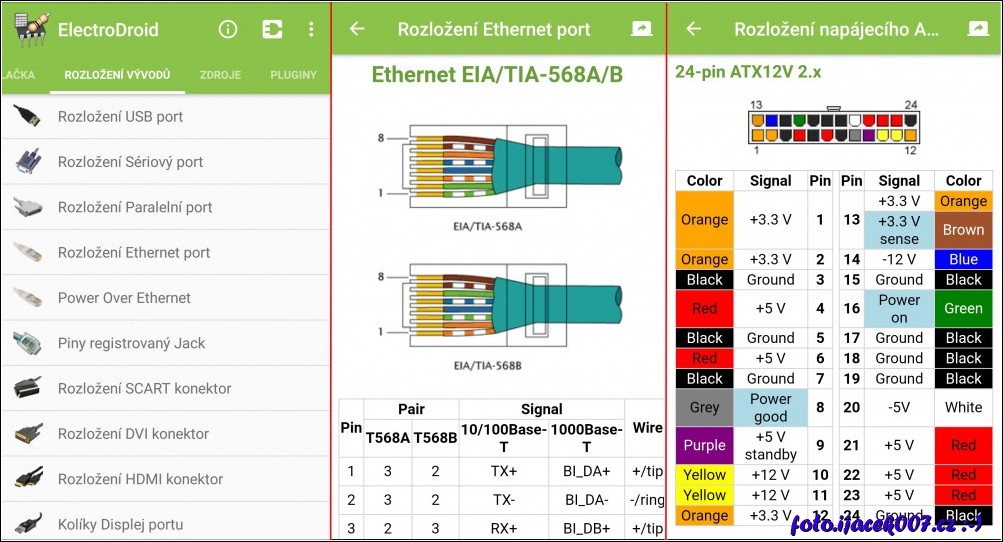Tap the EIA/TIA-568A connector diagram
The image size is (1003, 542).
click(x=498, y=162)
